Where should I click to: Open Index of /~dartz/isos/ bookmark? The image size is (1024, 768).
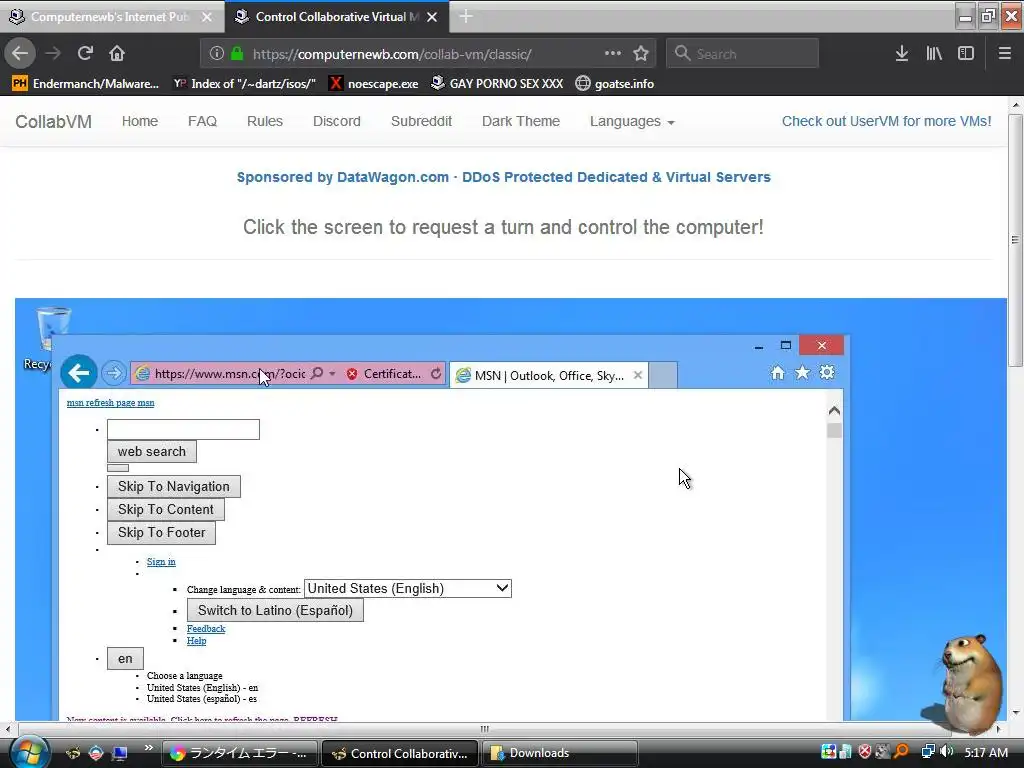pyautogui.click(x=245, y=84)
